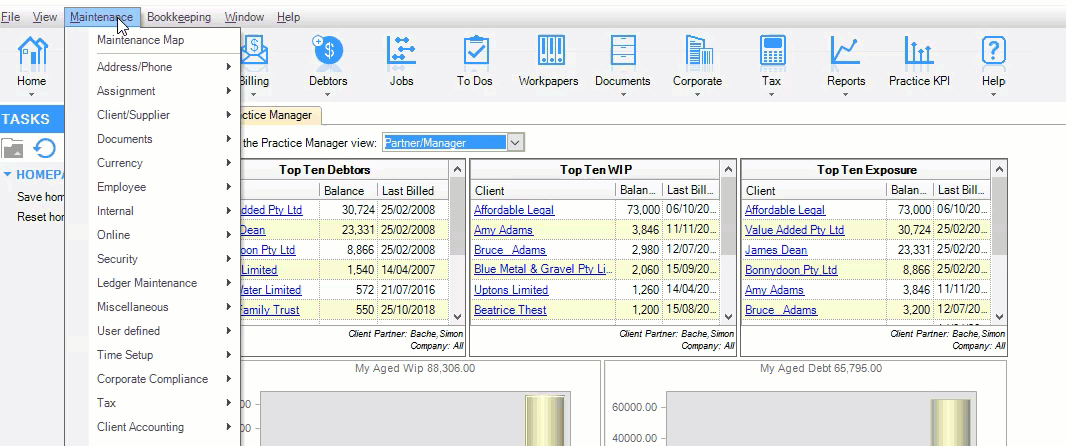Open the Jobs toolbar icon
The width and height of the screenshot is (1066, 446).
coord(401,51)
